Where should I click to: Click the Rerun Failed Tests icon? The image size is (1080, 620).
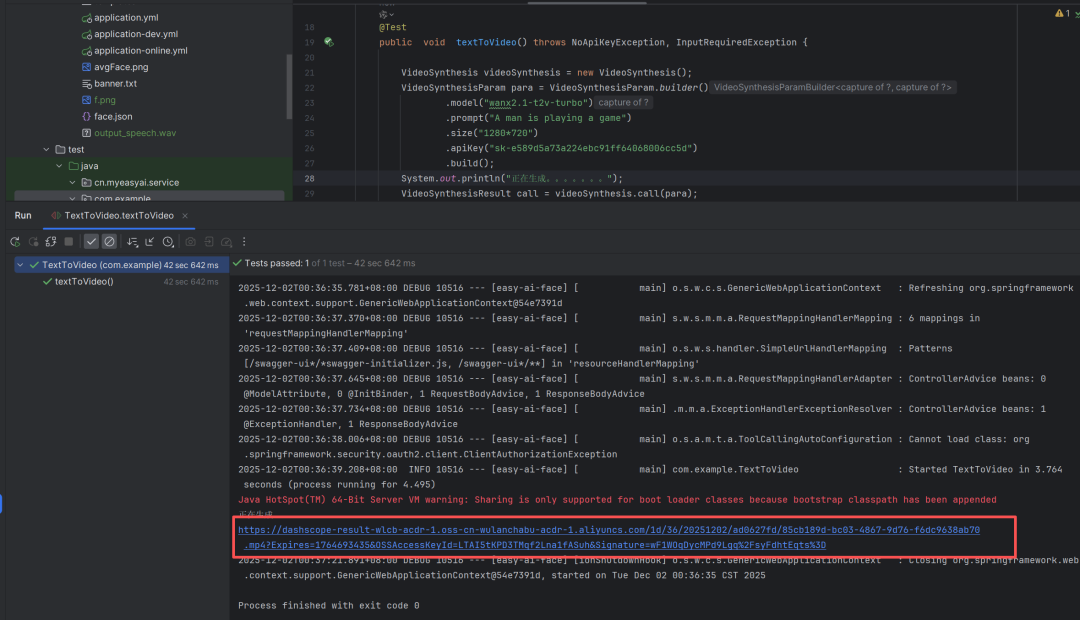[33, 242]
